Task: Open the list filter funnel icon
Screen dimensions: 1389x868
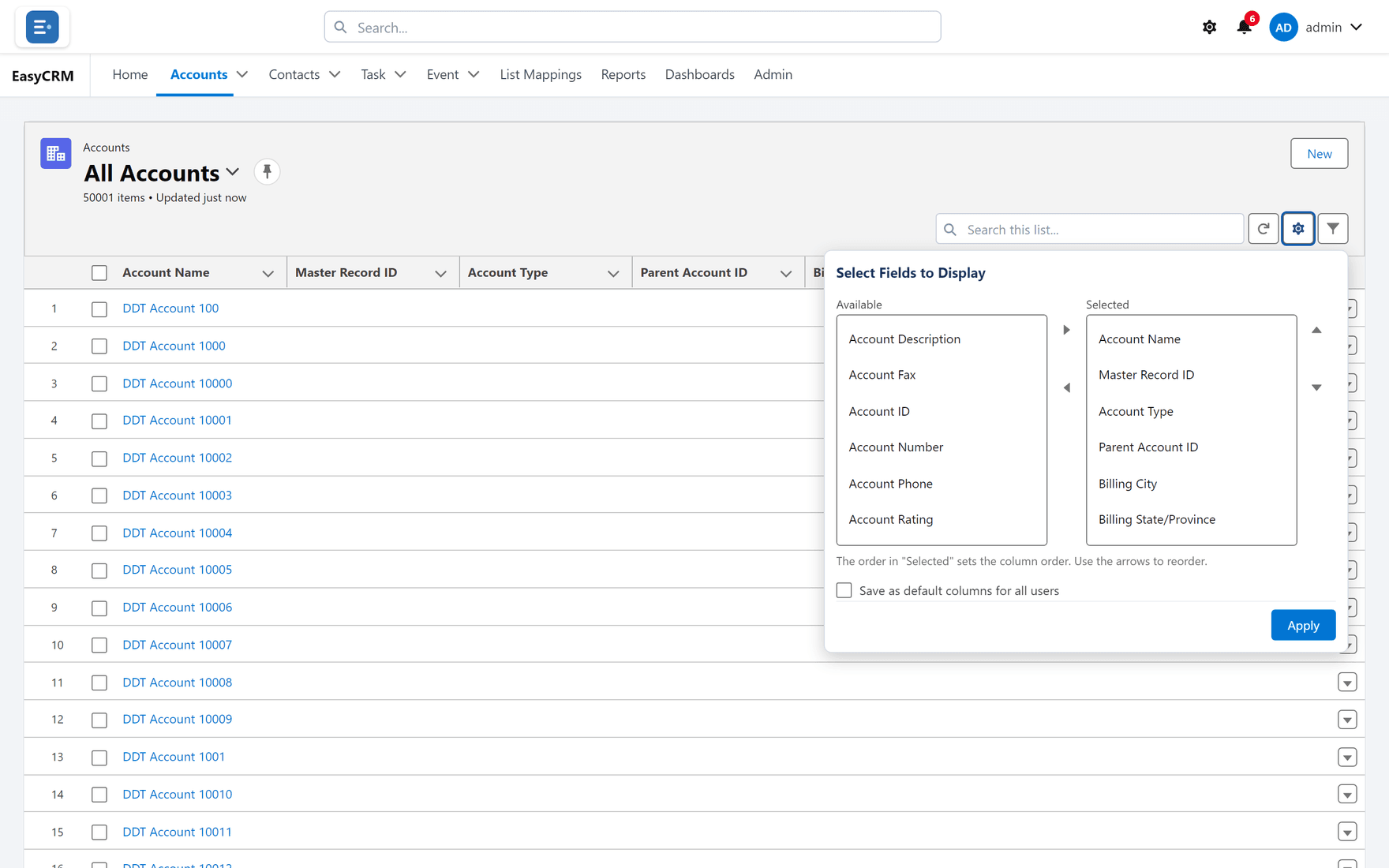Action: [1332, 229]
